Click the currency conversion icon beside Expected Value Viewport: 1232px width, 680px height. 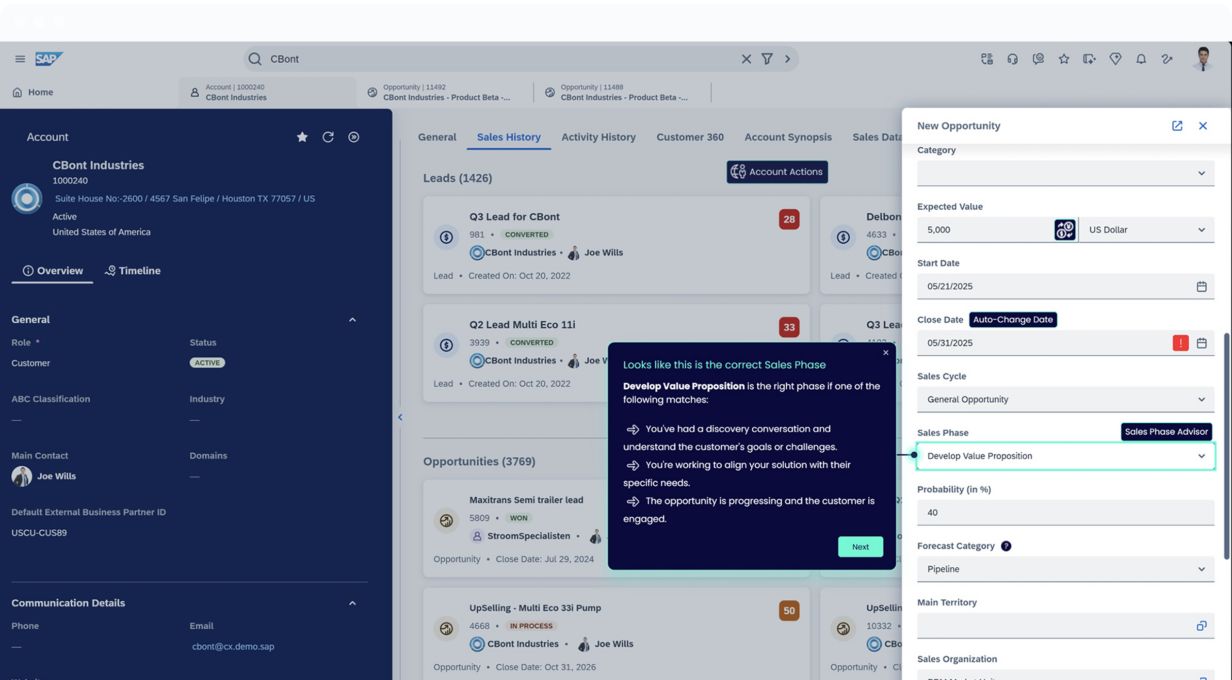[x=1065, y=230]
